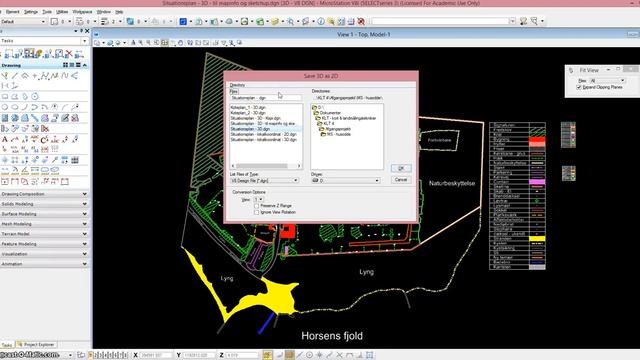Click OK in Save 3D as 2D dialog

401,168
